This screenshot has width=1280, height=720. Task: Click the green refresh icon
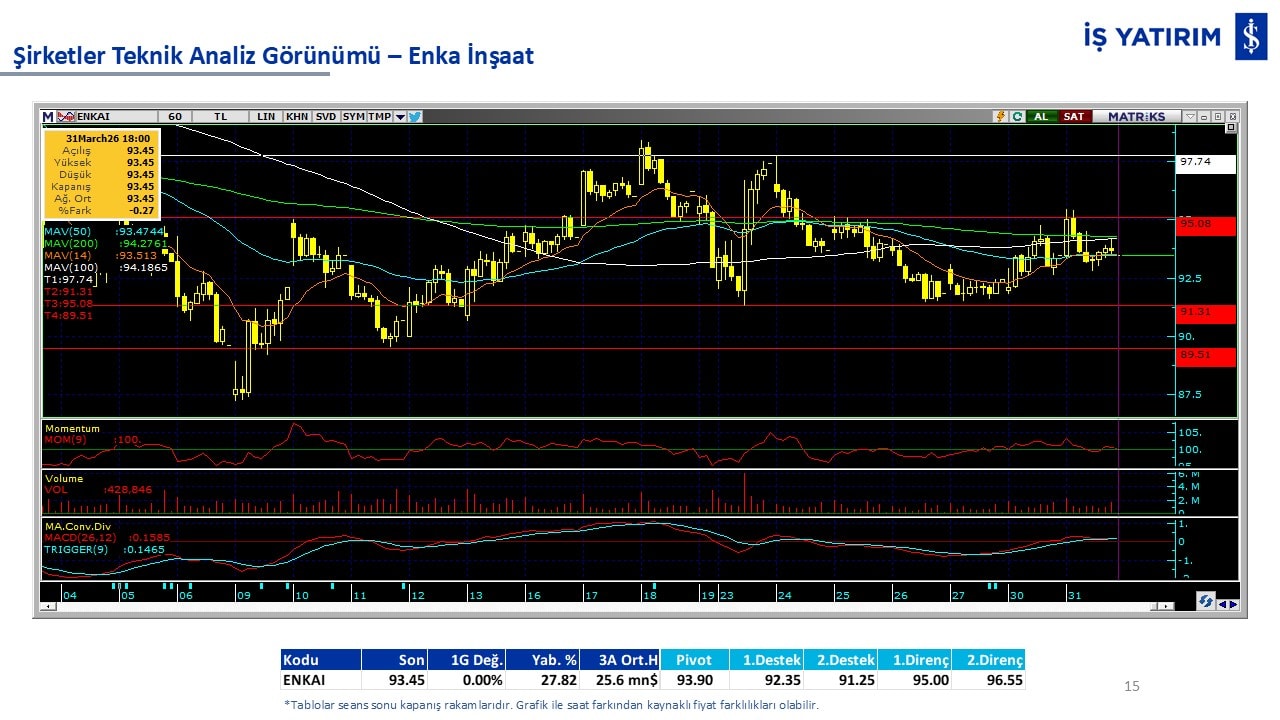click(x=1016, y=116)
